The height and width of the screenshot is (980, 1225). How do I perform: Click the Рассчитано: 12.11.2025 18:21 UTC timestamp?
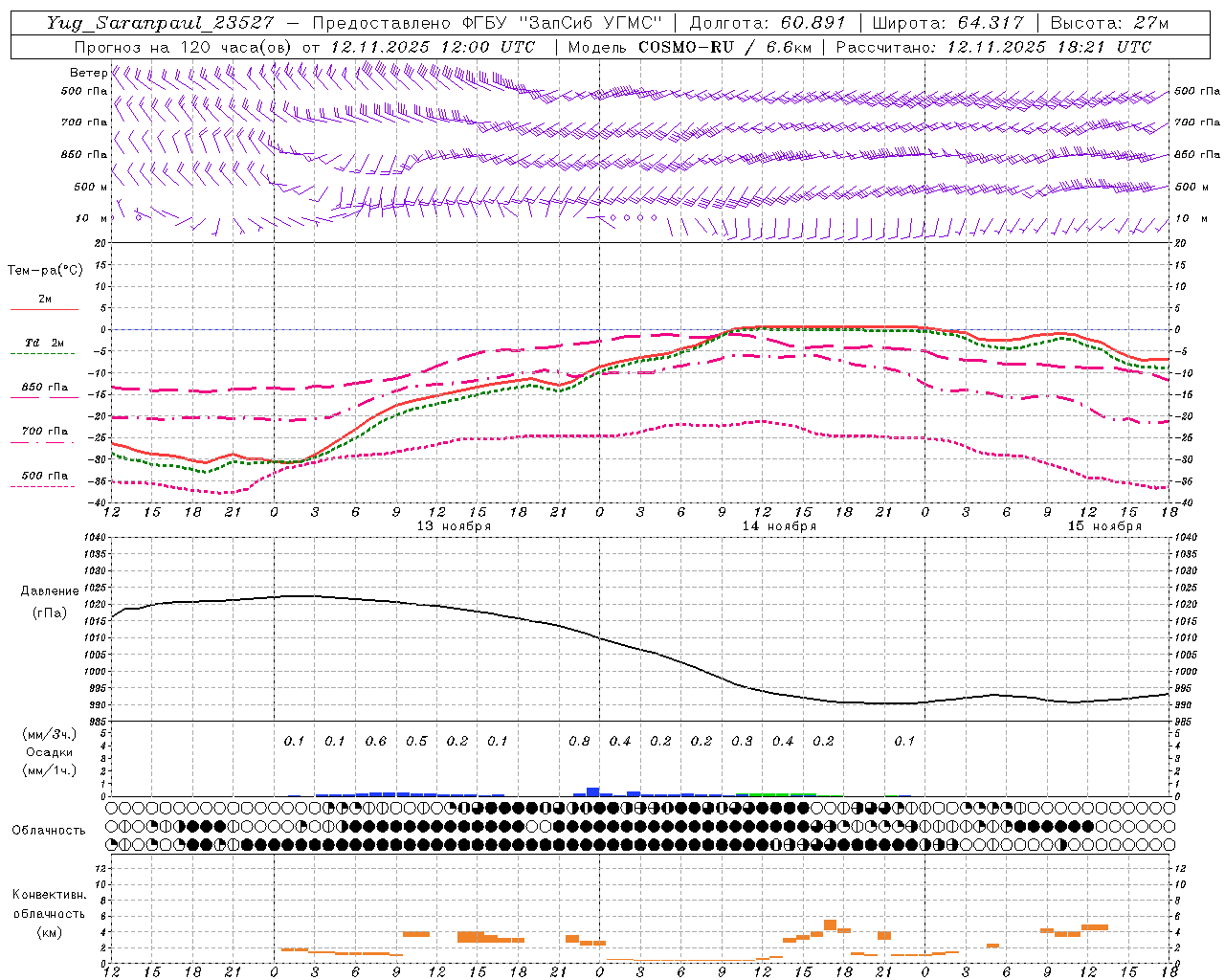[993, 47]
